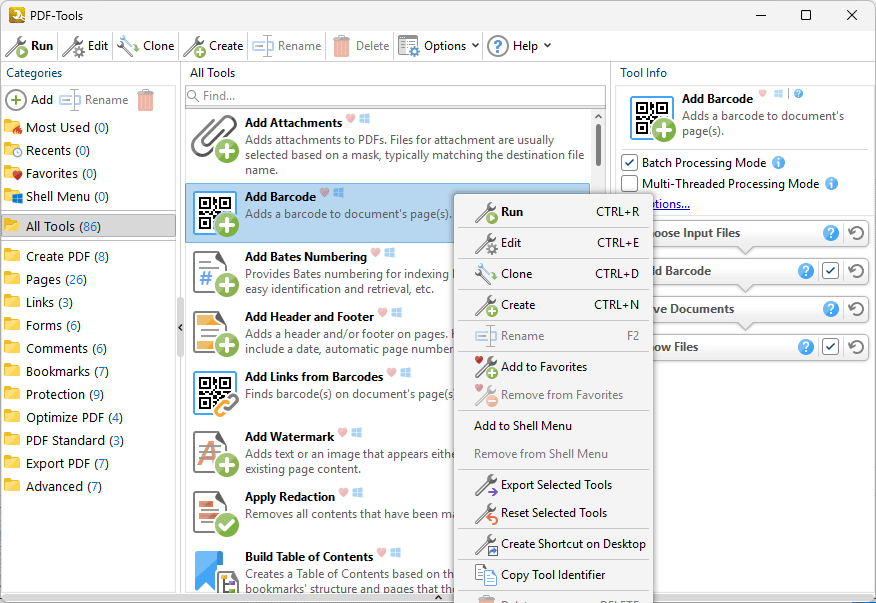Collapse the Categories pane with arrow

[180, 327]
